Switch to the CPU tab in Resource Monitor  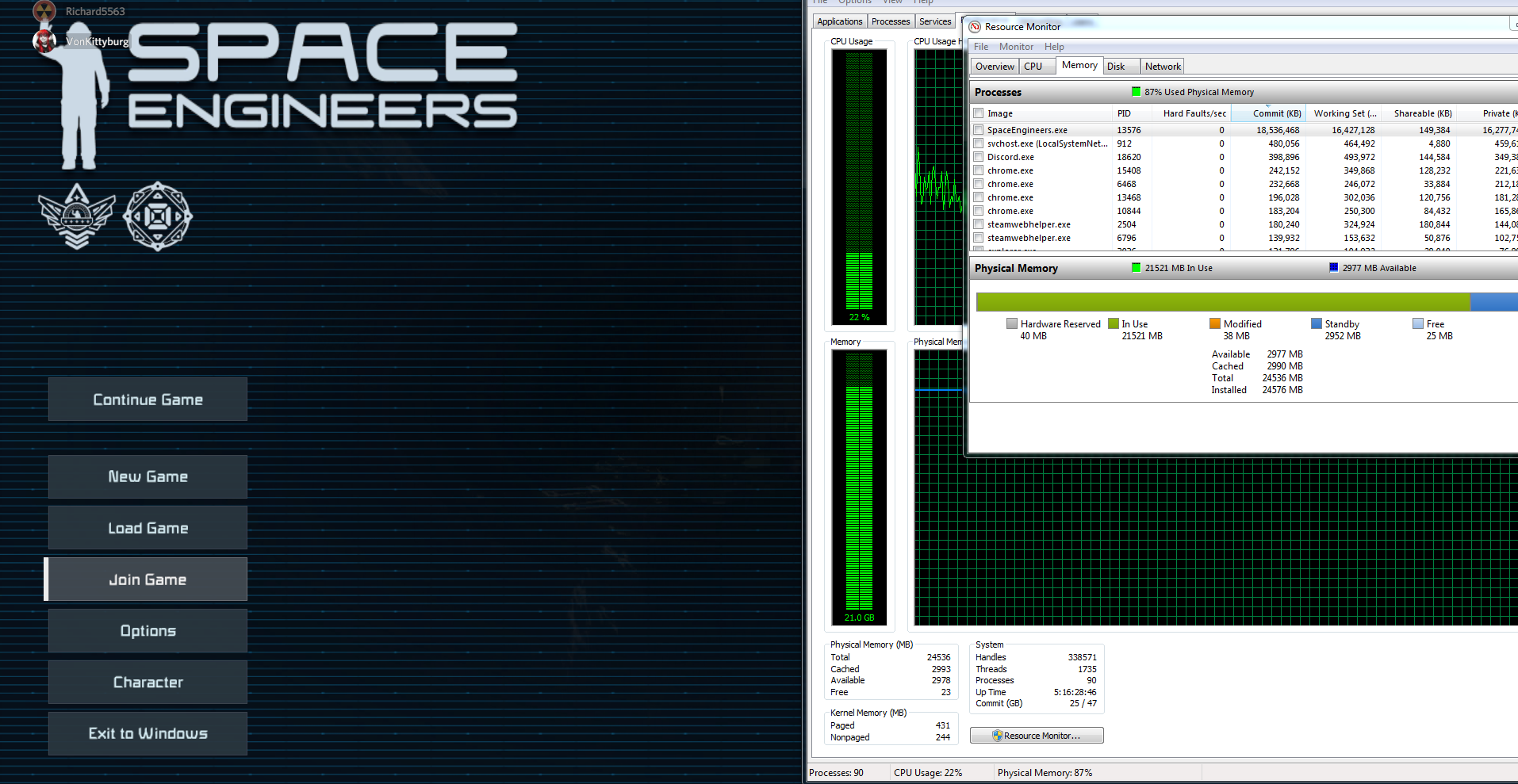point(1033,67)
